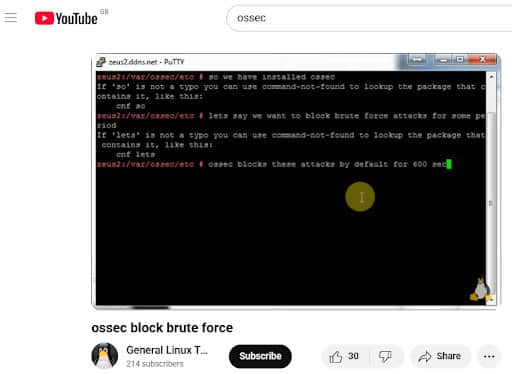
Task: Share the ossec video
Action: [x=440, y=356]
